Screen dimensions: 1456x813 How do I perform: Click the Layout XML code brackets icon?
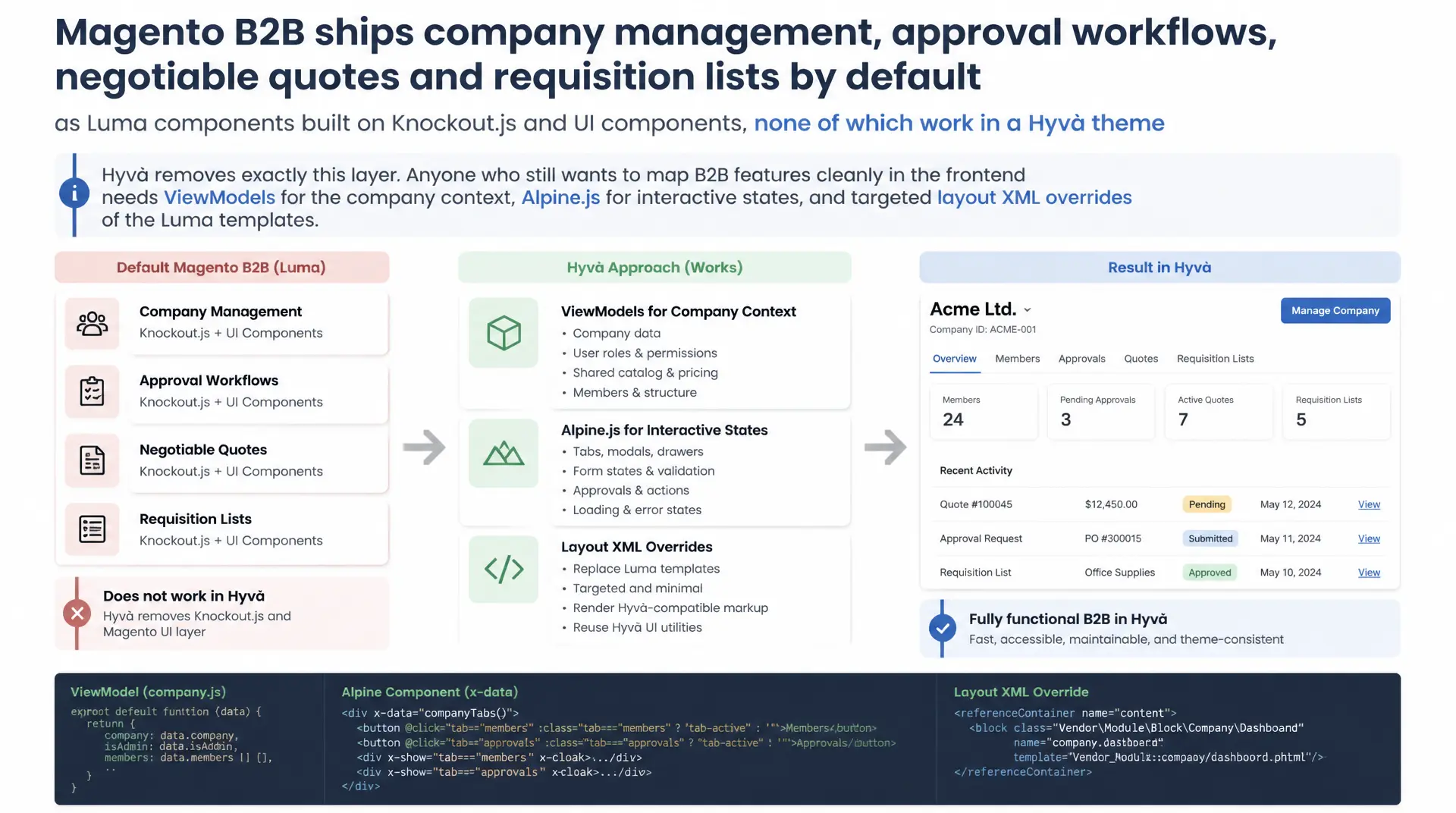point(504,569)
